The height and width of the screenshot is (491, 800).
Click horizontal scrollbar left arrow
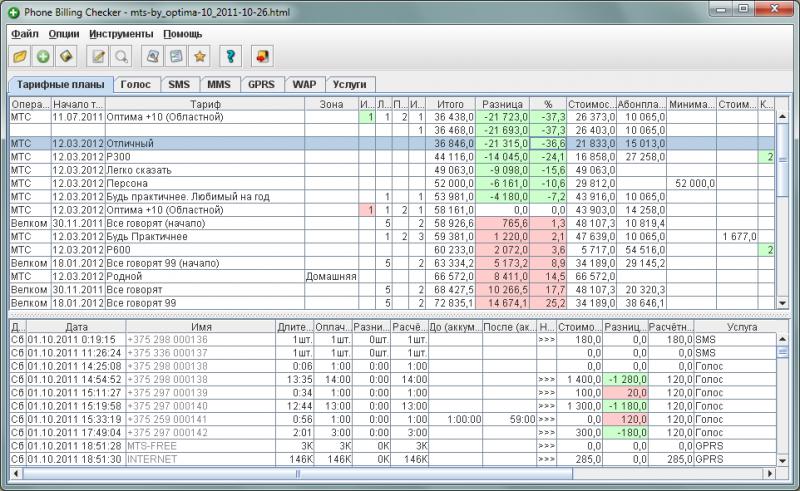pyautogui.click(x=16, y=473)
